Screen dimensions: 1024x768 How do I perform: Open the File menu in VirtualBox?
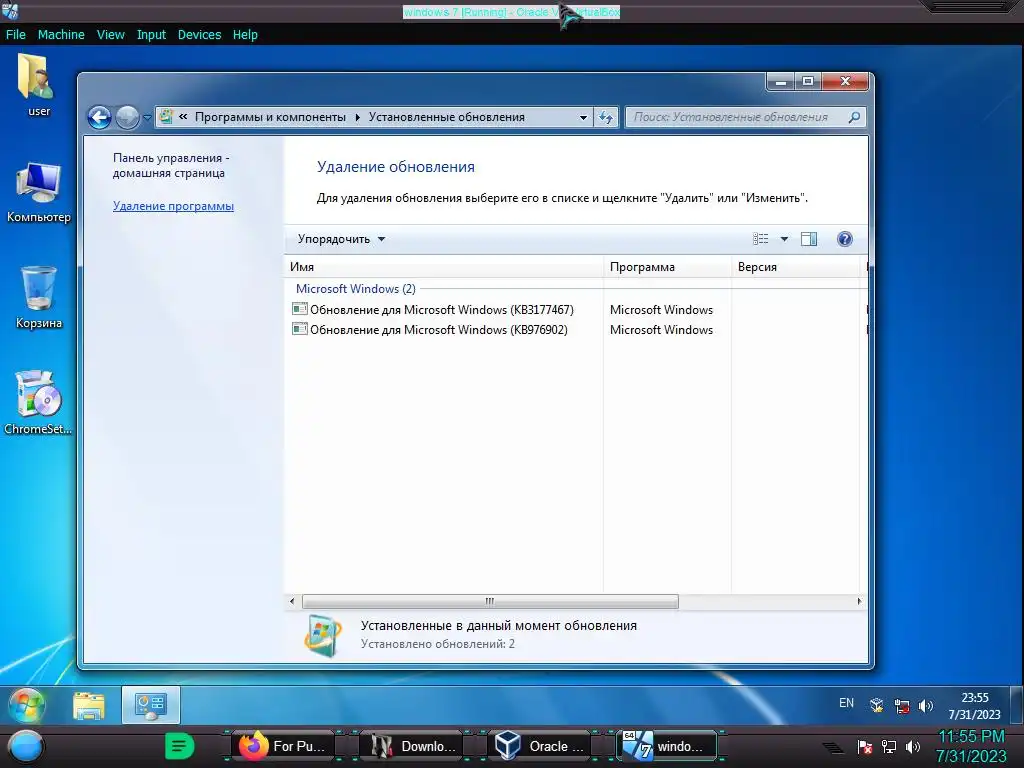click(16, 35)
